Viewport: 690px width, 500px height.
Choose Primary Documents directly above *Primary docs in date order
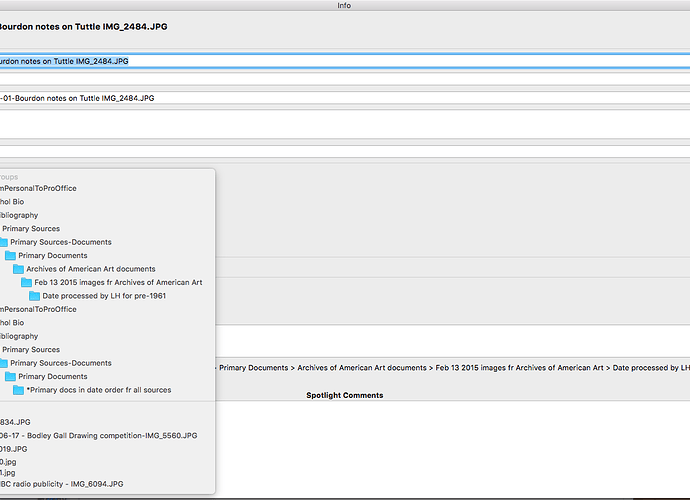[x=53, y=377]
